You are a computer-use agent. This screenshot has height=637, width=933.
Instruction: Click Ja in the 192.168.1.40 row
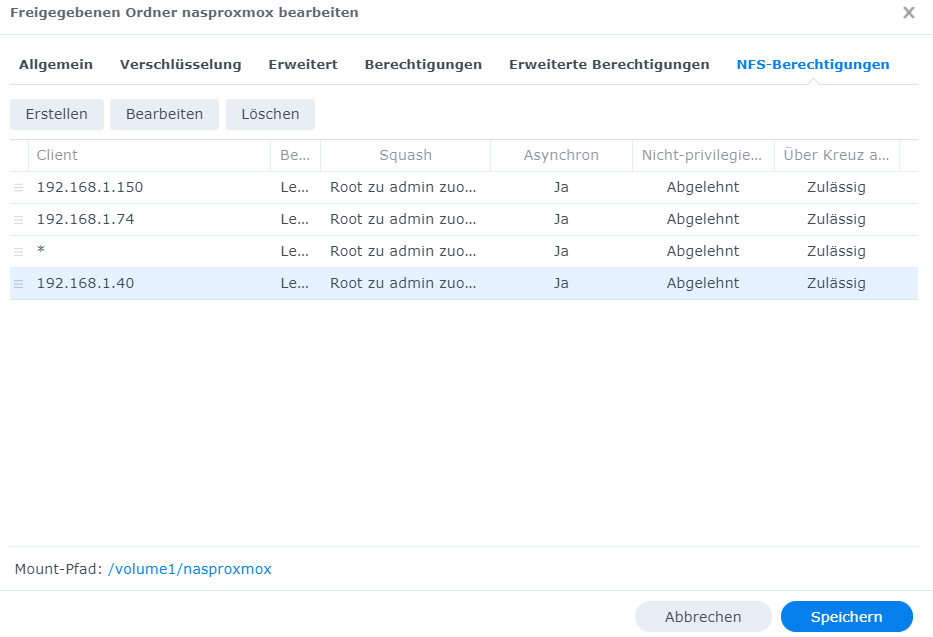[x=561, y=284]
